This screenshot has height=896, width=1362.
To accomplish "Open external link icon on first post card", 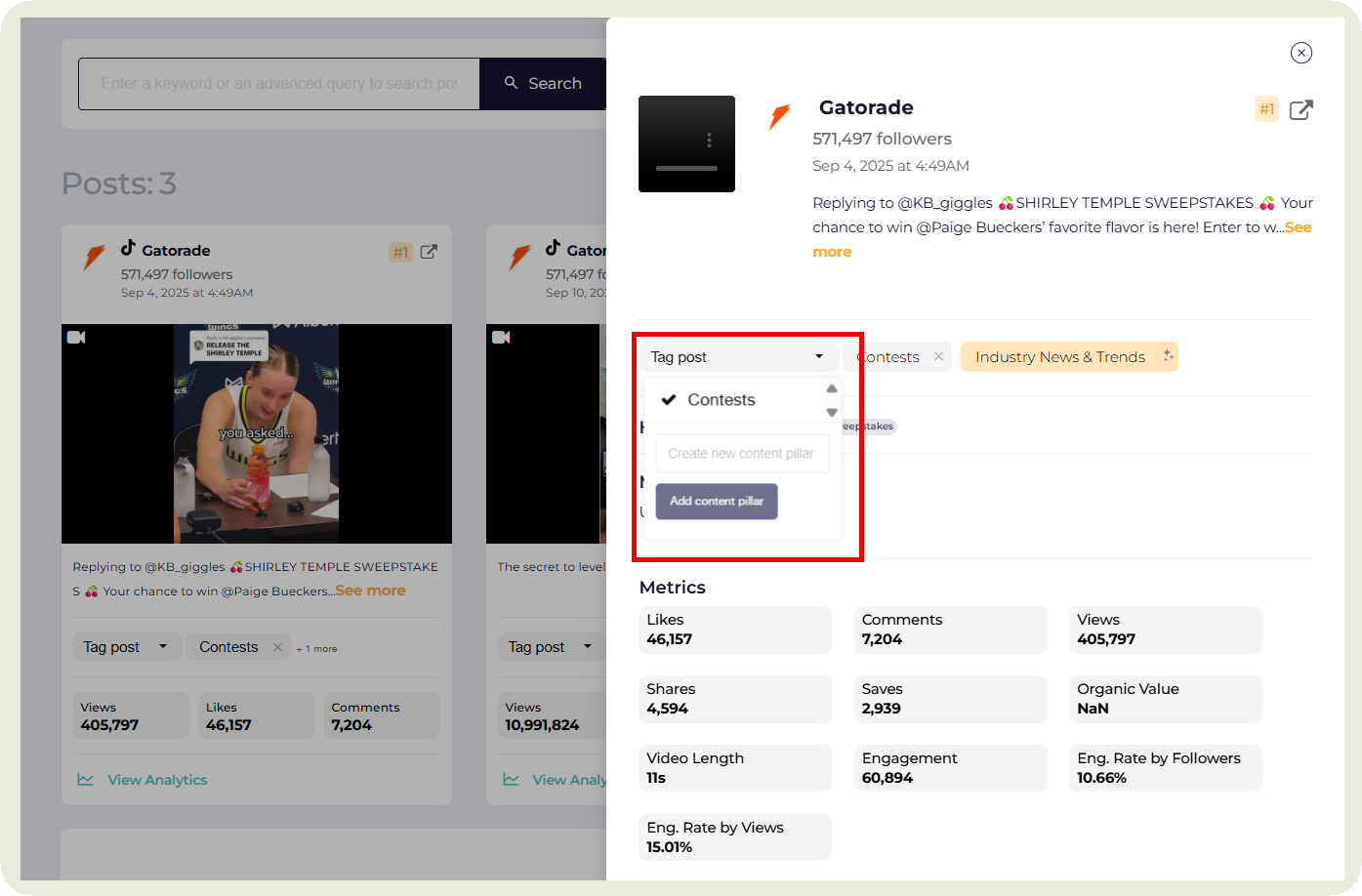I will pyautogui.click(x=429, y=252).
